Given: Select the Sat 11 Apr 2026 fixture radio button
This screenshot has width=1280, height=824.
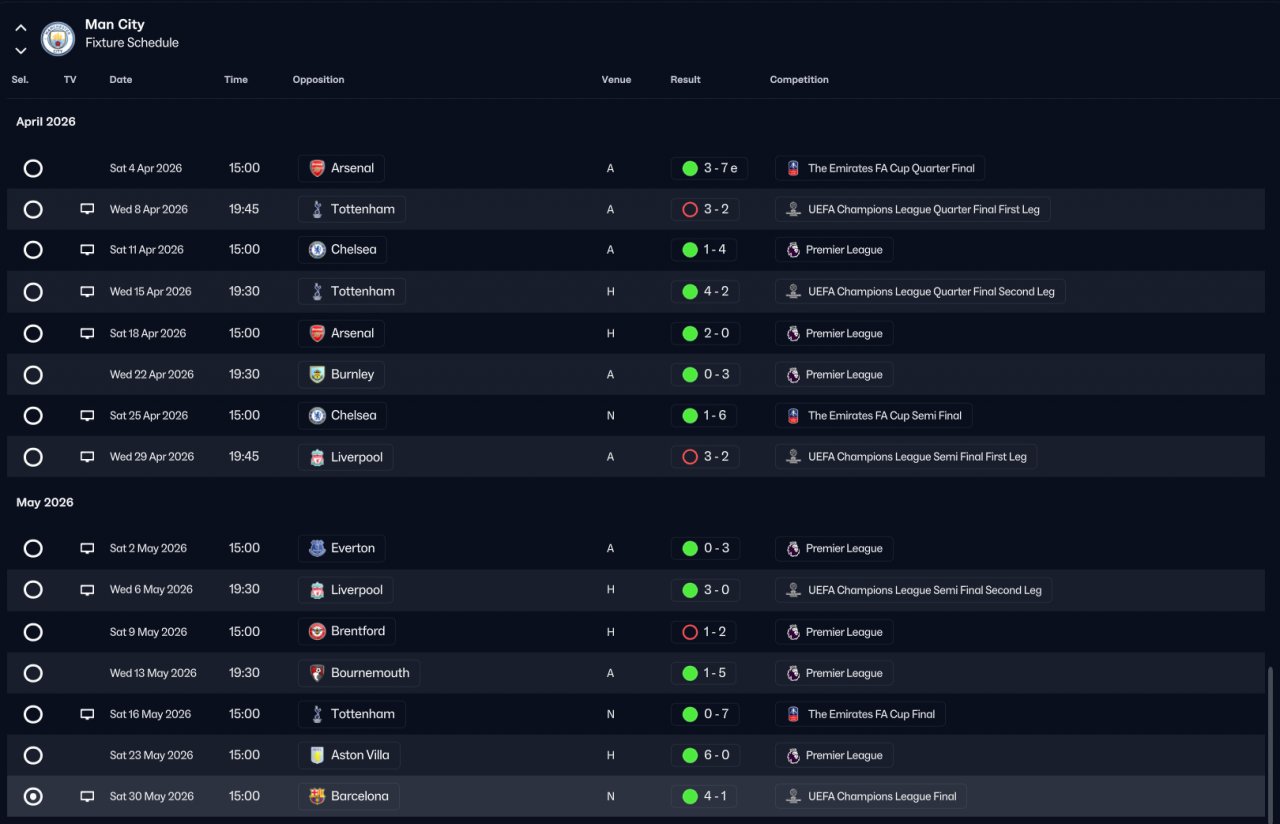Looking at the screenshot, I should (x=33, y=250).
